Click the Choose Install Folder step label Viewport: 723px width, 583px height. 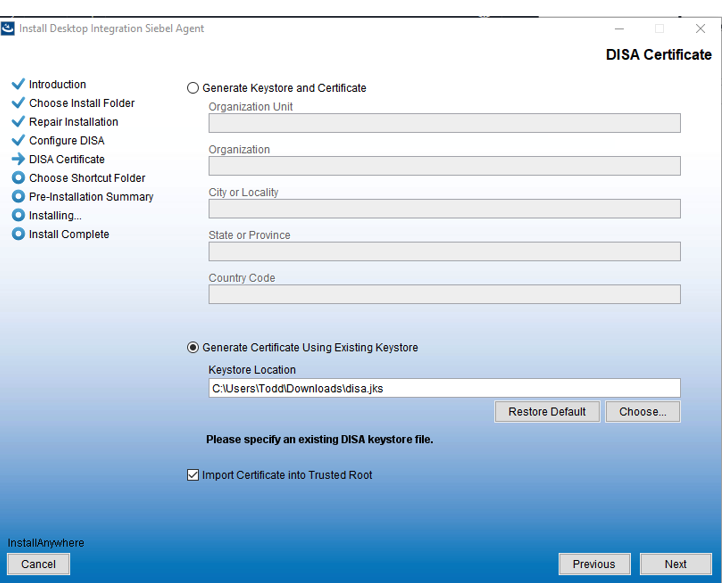82,103
